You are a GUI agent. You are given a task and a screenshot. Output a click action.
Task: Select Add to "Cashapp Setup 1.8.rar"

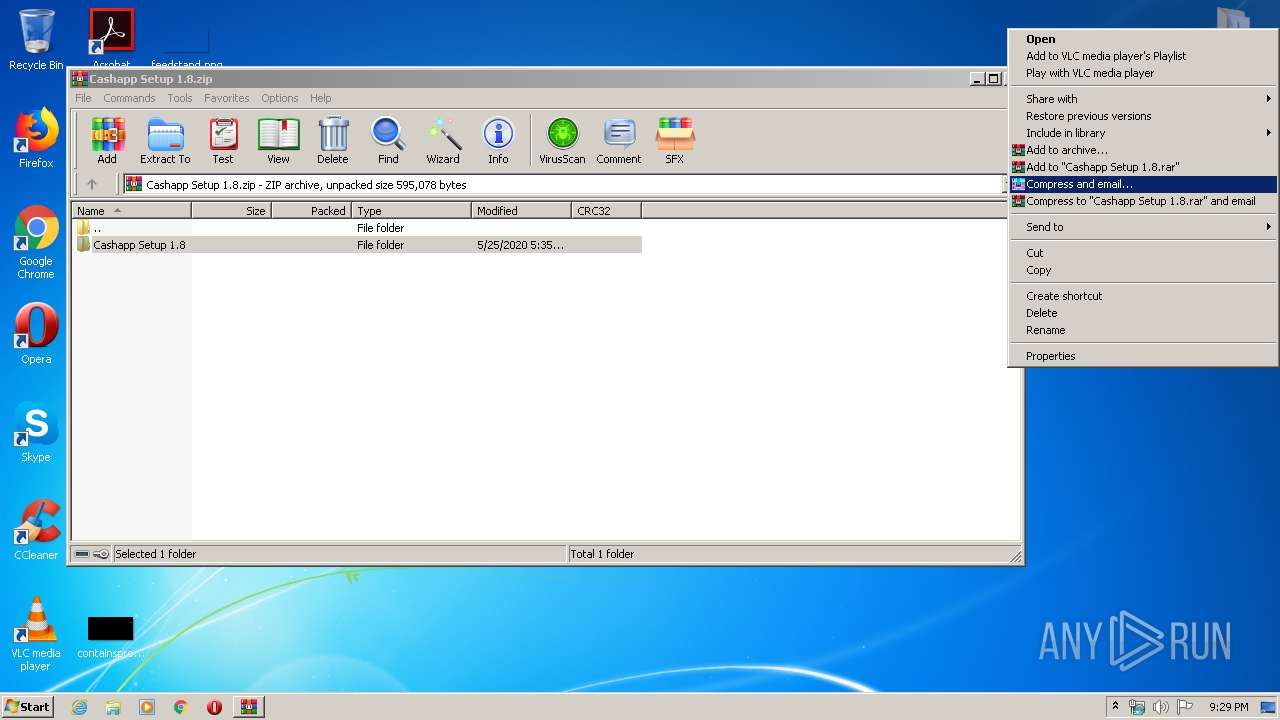pos(1142,167)
